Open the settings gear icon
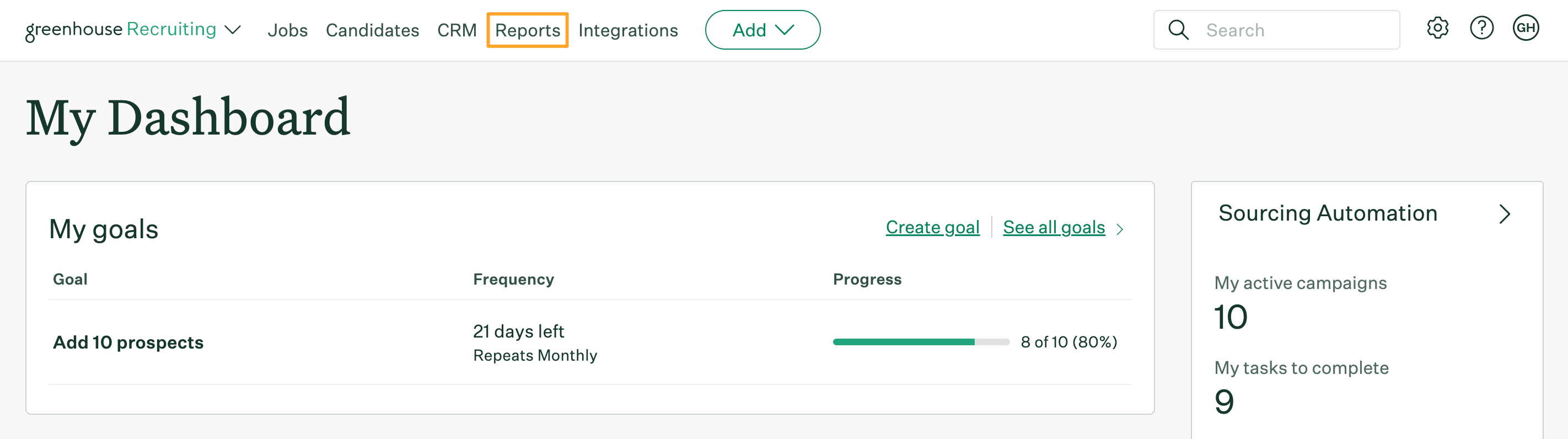 pos(1437,29)
